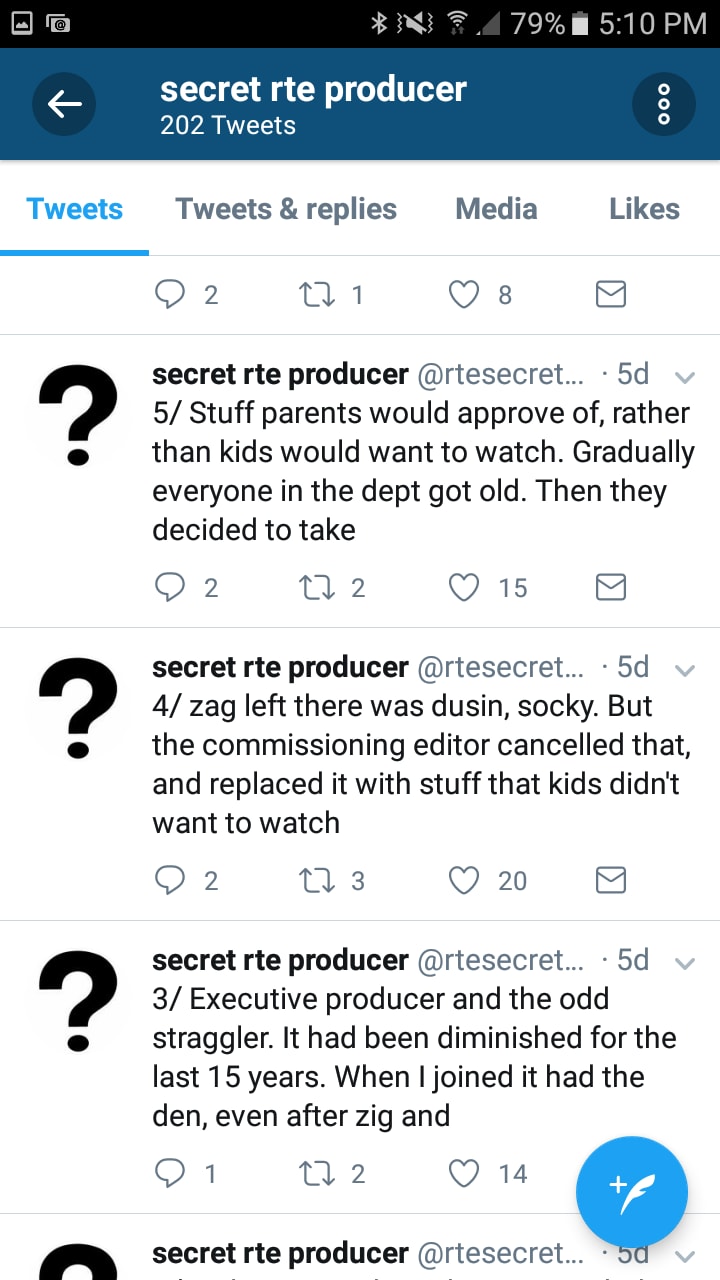Switch to the Media tab
Viewport: 720px width, 1280px height.
pyautogui.click(x=496, y=209)
